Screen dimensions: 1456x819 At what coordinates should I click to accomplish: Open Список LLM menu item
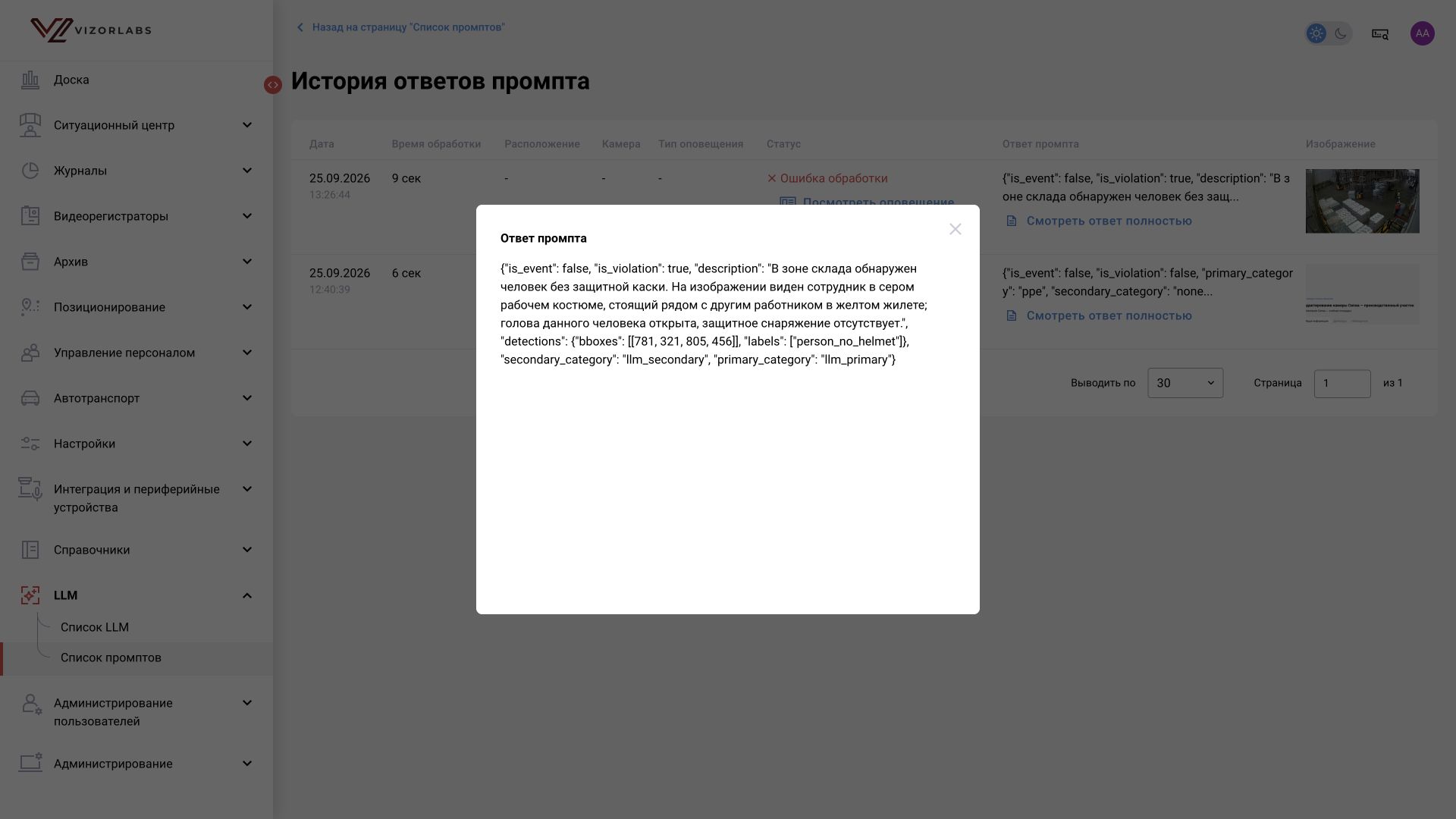(95, 627)
